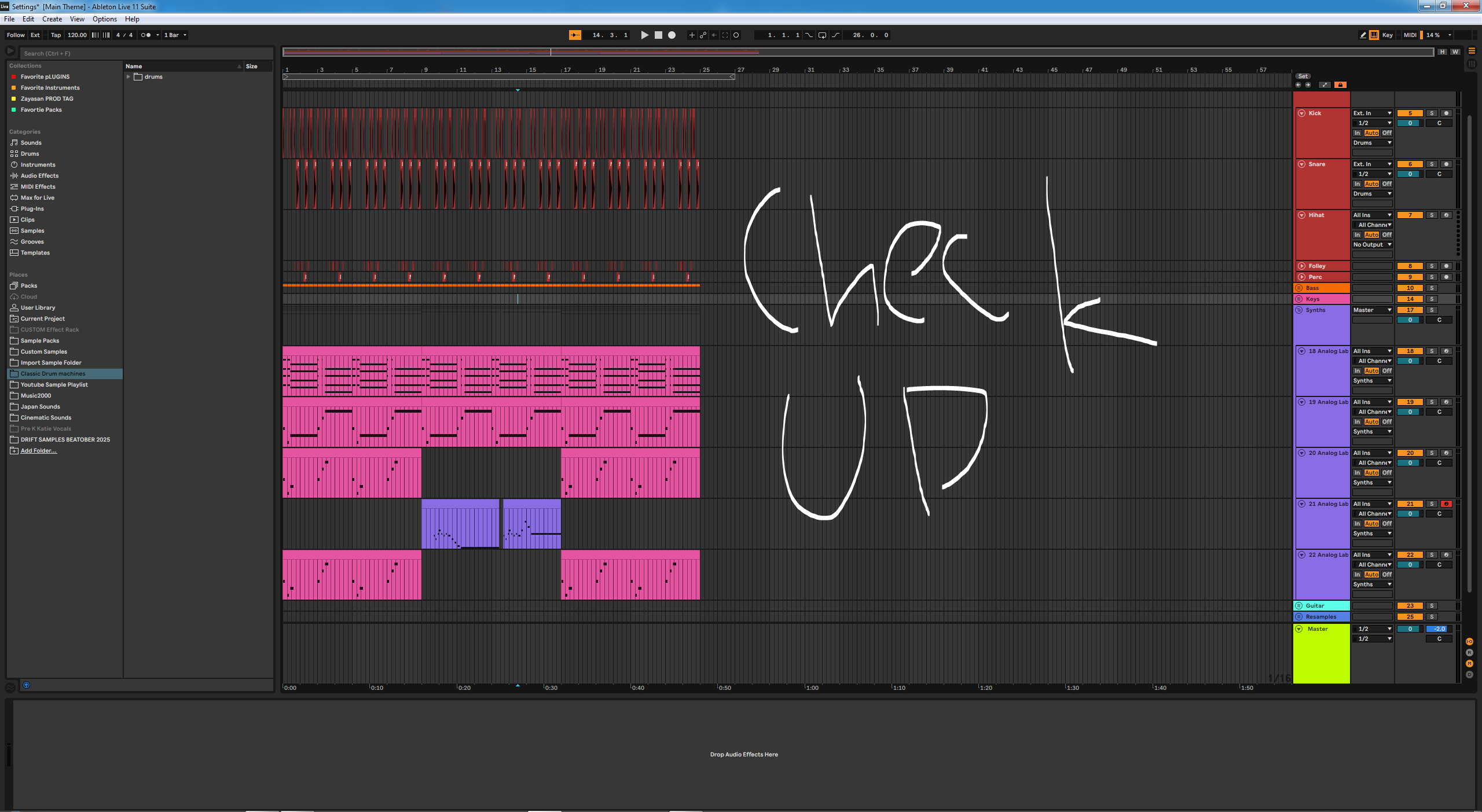
Task: Open the Options menu
Action: tap(105, 19)
